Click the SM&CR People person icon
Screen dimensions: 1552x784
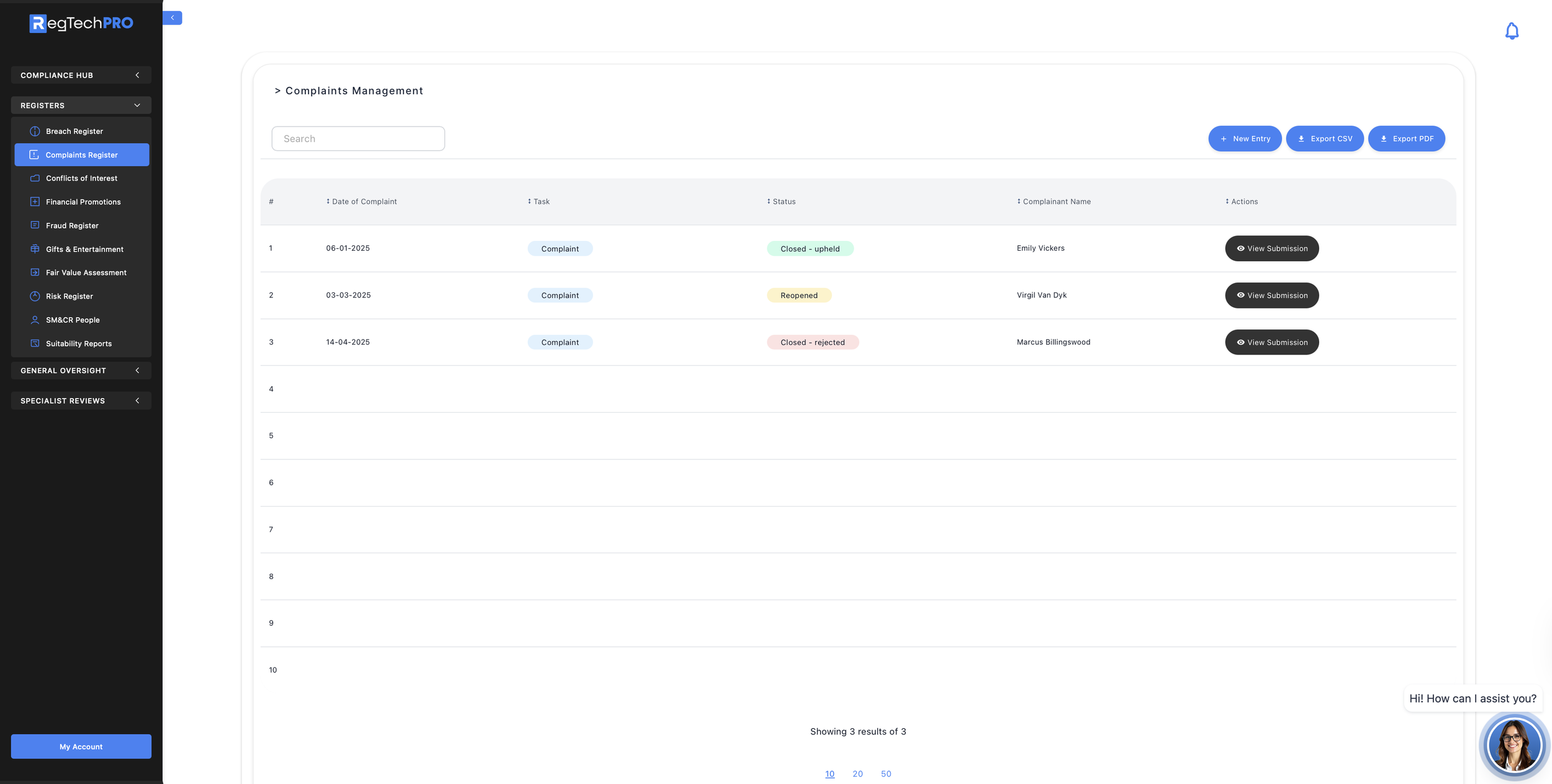pyautogui.click(x=35, y=320)
